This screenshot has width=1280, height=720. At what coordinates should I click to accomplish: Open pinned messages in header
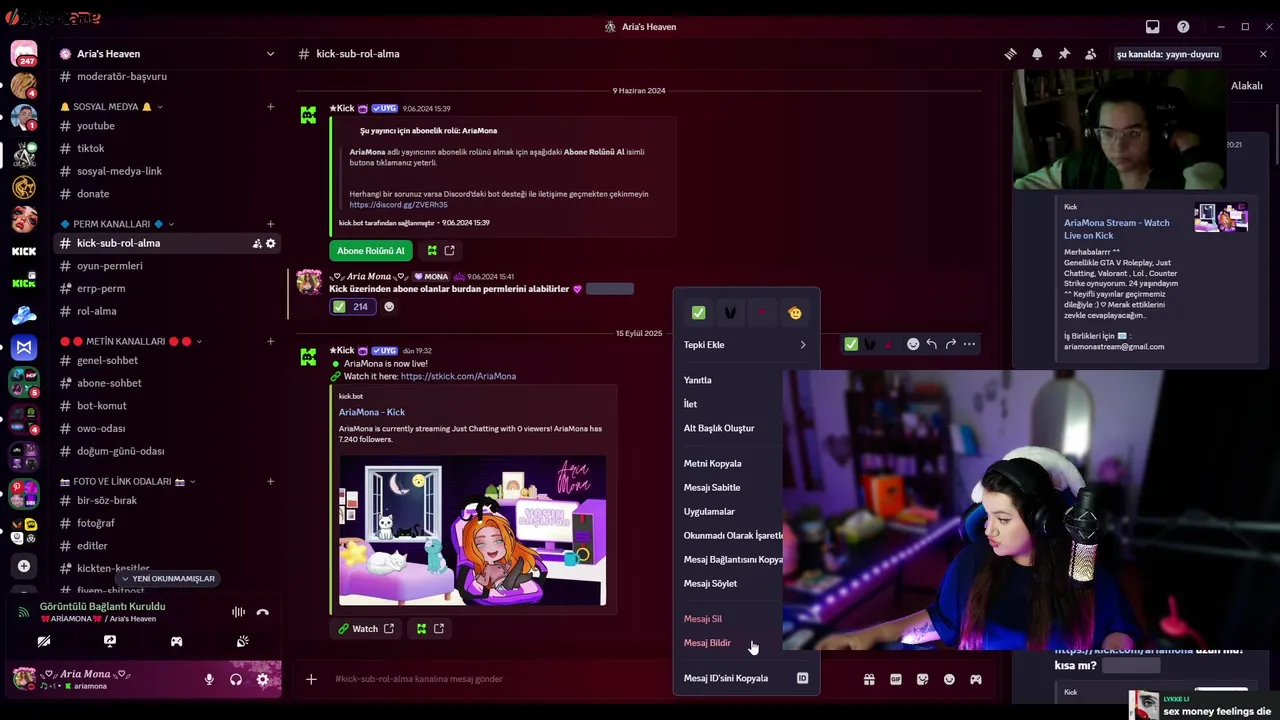tap(1064, 54)
